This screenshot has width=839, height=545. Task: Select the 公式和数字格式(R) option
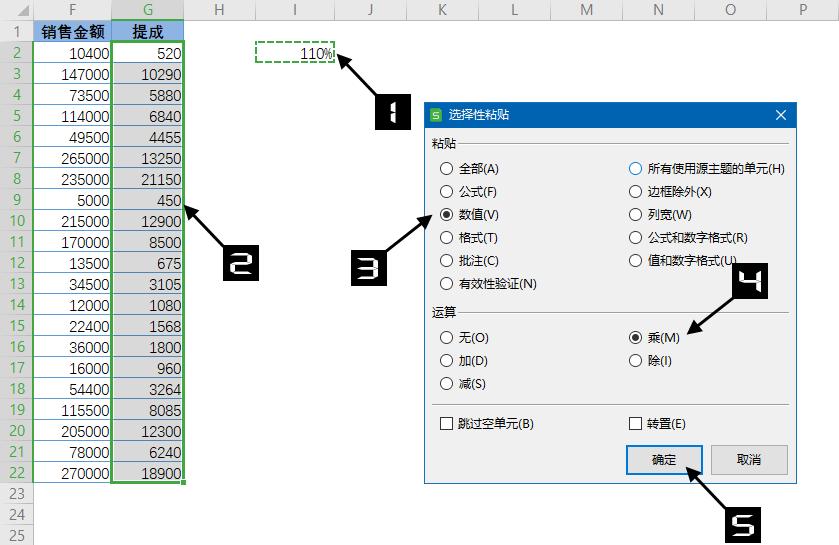[x=688, y=237]
